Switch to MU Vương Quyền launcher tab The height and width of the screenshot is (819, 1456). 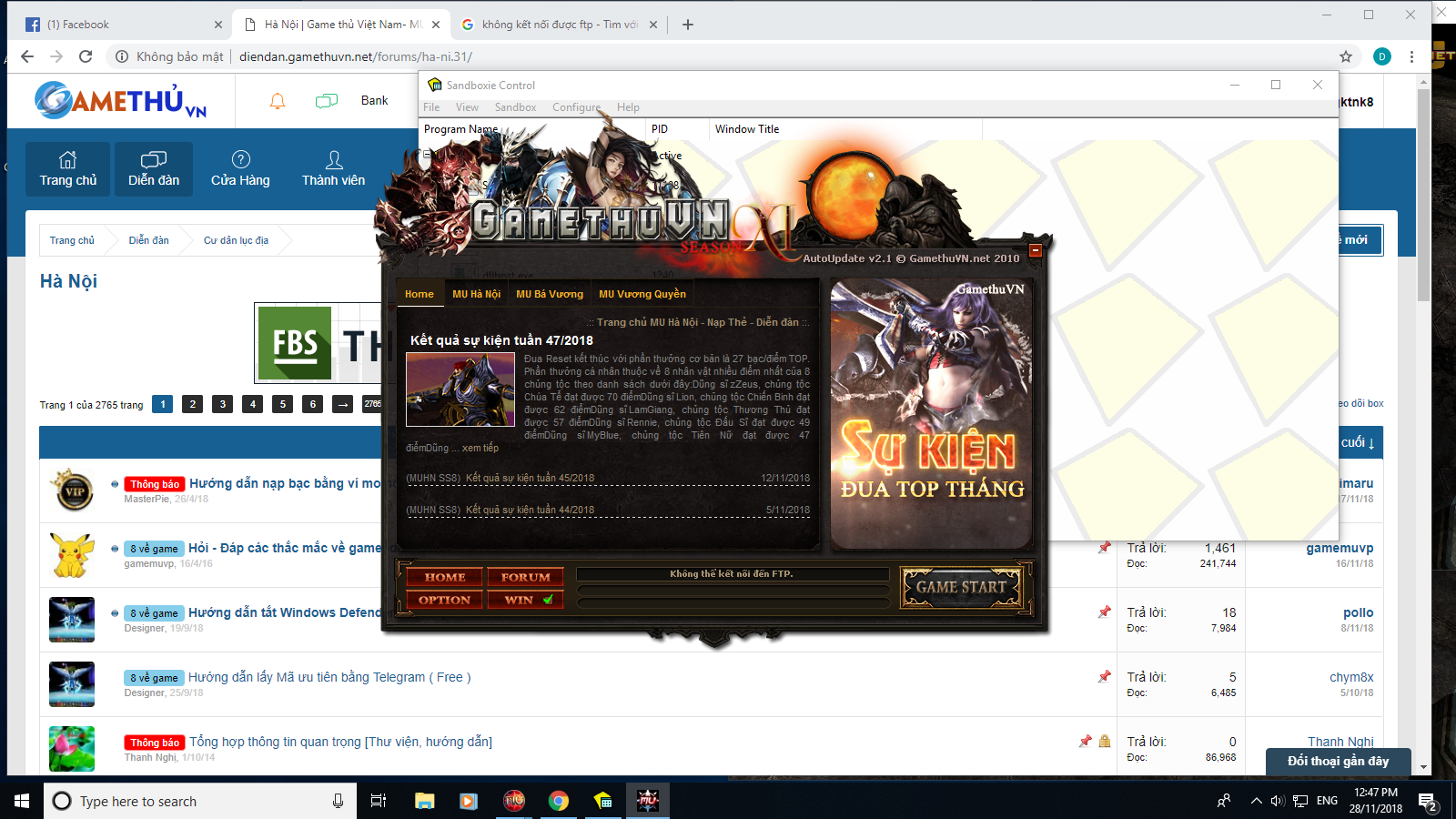point(642,294)
